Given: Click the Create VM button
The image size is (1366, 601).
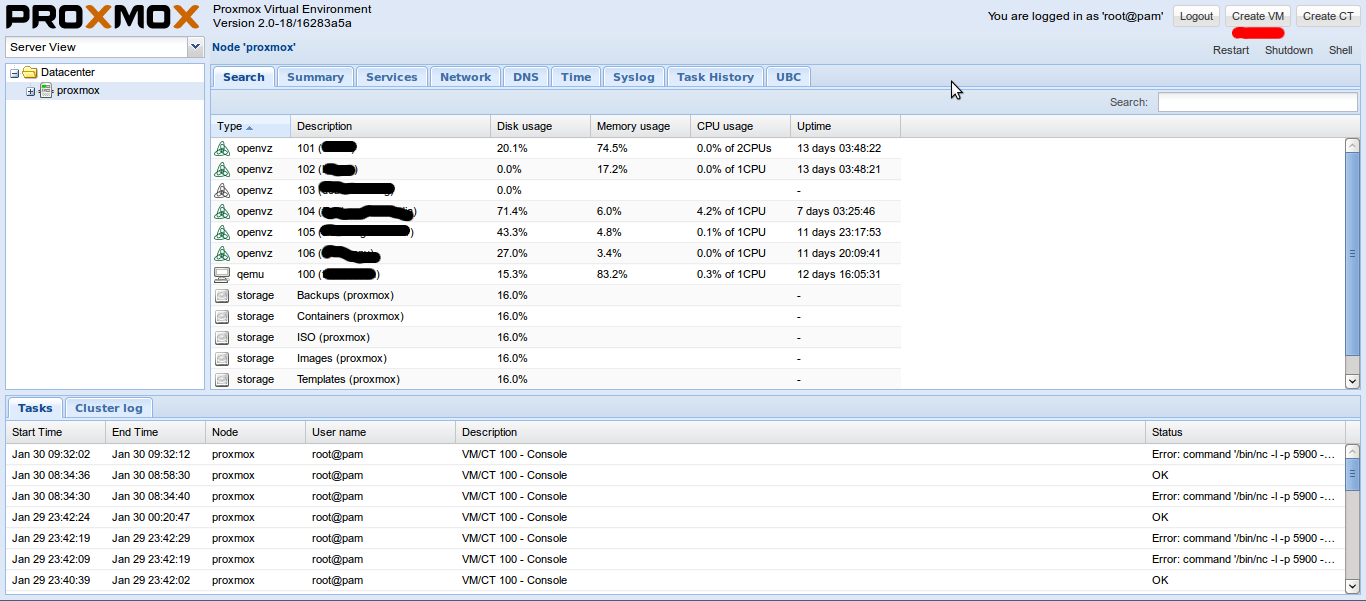Looking at the screenshot, I should [1258, 16].
